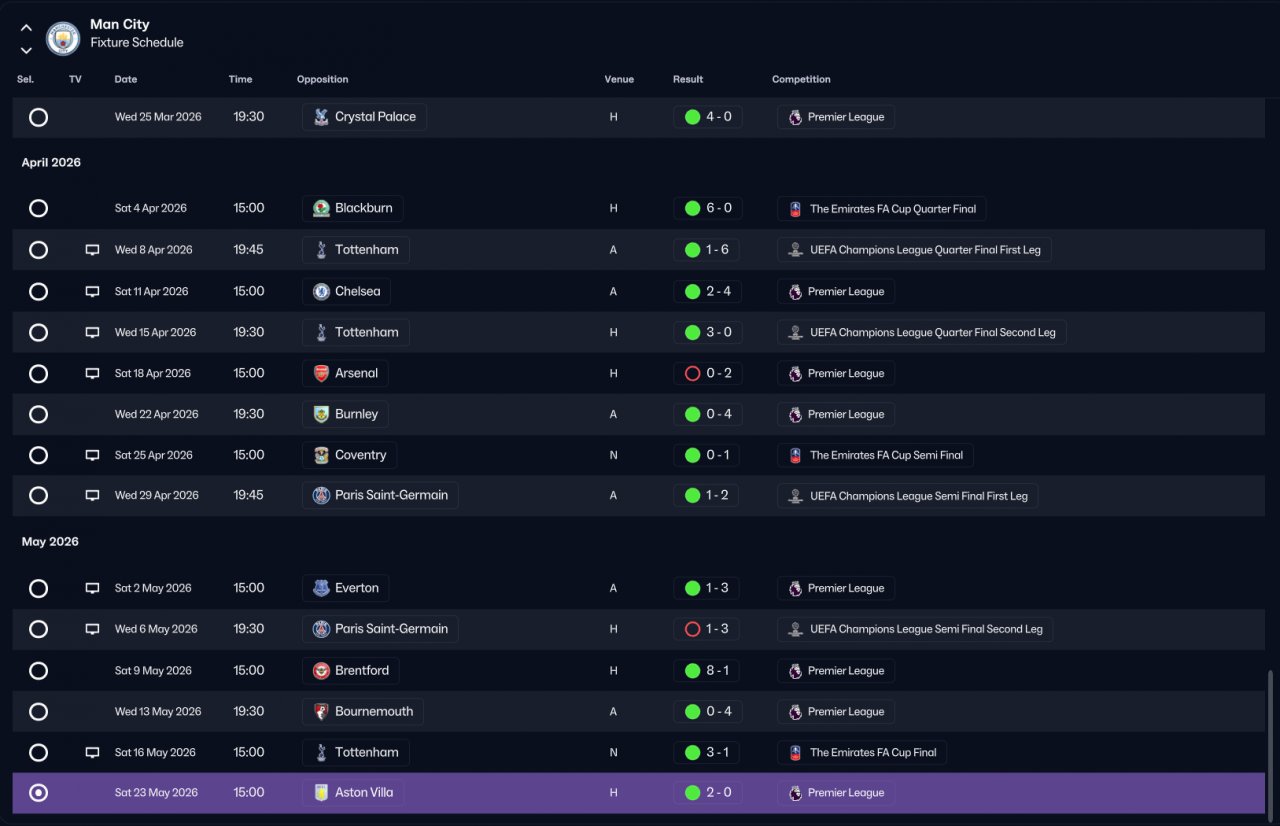The height and width of the screenshot is (826, 1280).
Task: Select radio button for Everton fixture
Action: (38, 588)
